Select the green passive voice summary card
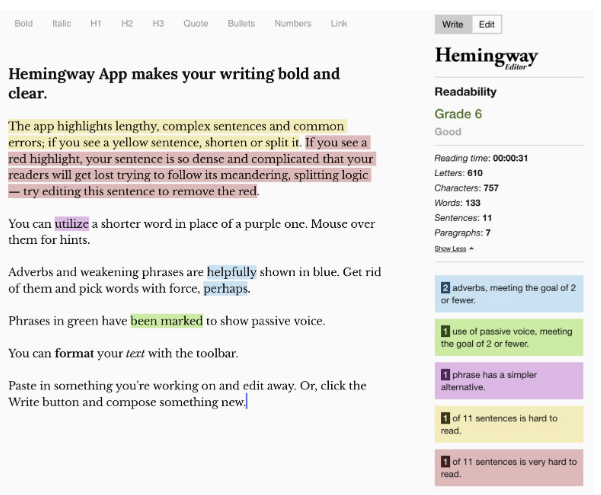The height and width of the screenshot is (495, 601). click(509, 337)
